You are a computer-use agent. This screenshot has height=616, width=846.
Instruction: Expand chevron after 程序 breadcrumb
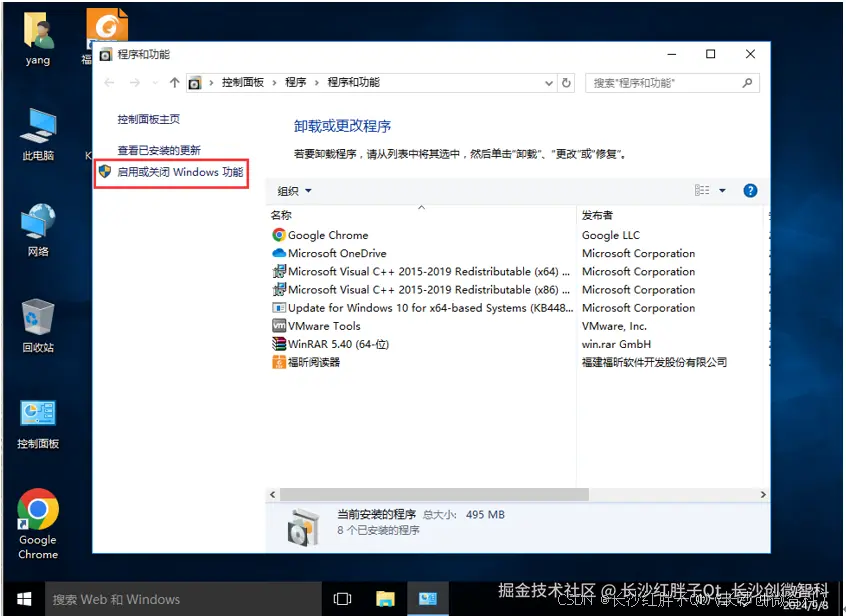(x=317, y=83)
